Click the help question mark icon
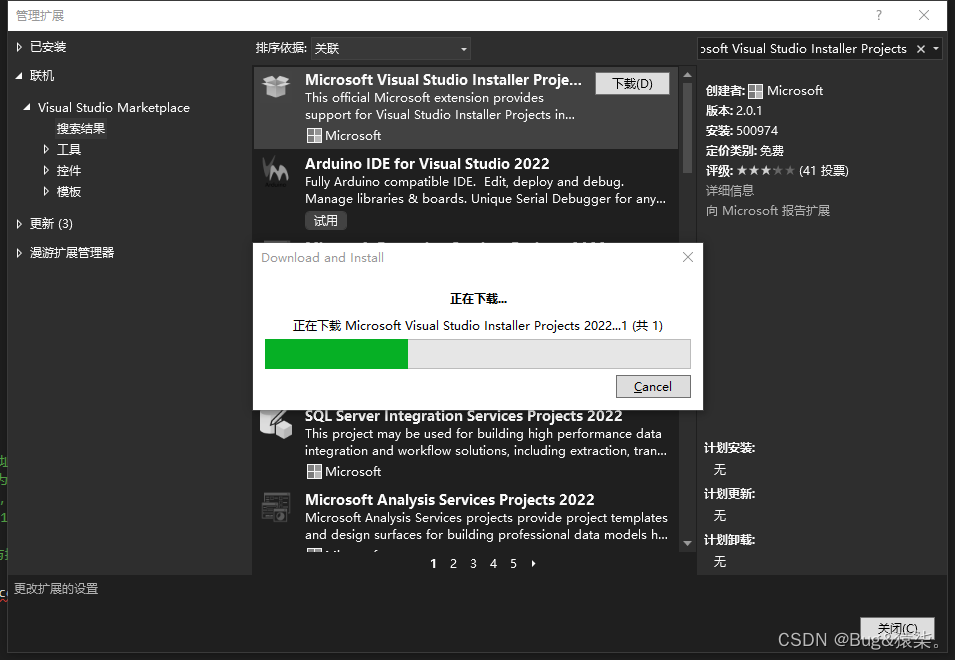This screenshot has height=660, width=955. 878,15
